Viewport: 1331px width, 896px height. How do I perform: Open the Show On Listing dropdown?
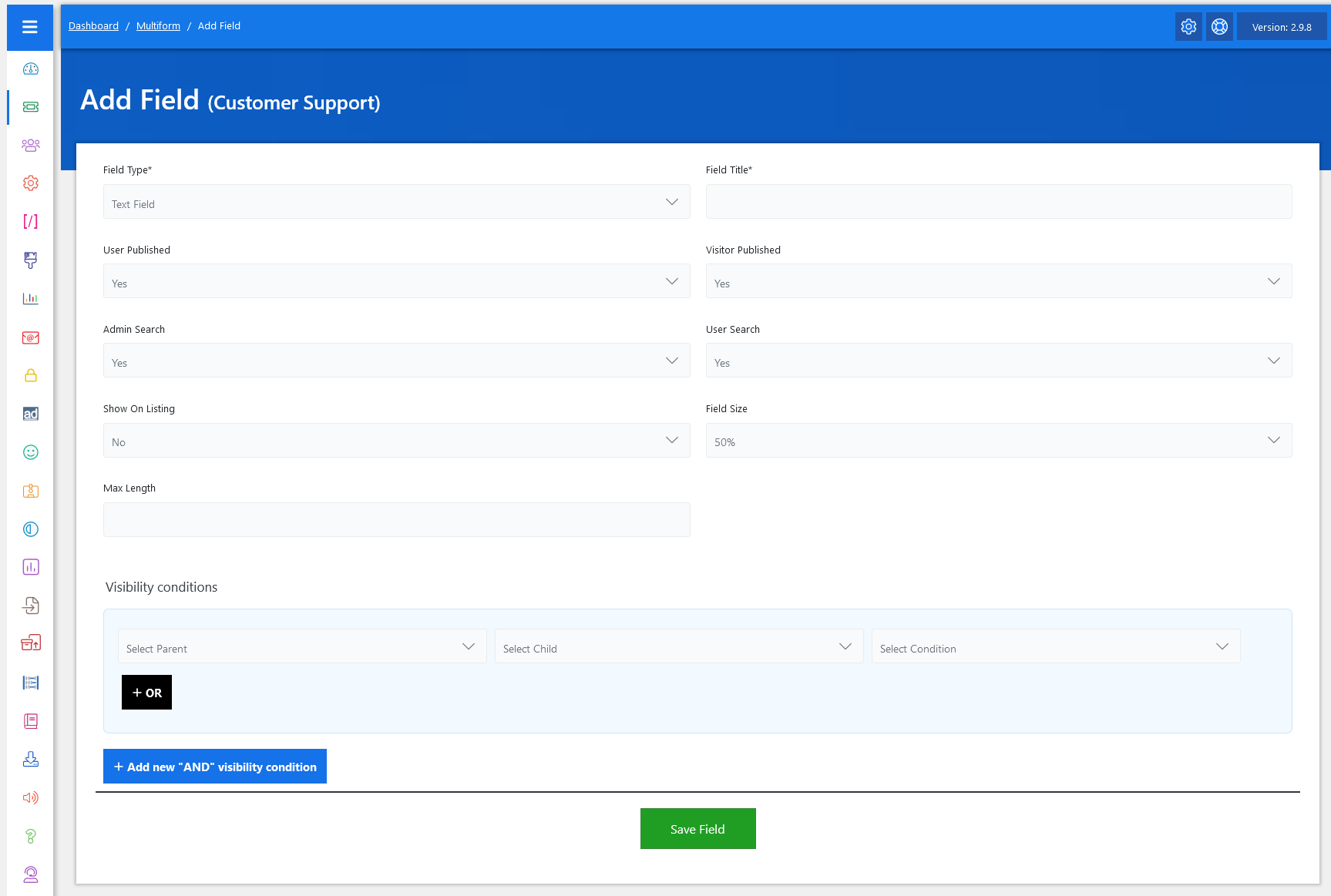click(x=396, y=441)
